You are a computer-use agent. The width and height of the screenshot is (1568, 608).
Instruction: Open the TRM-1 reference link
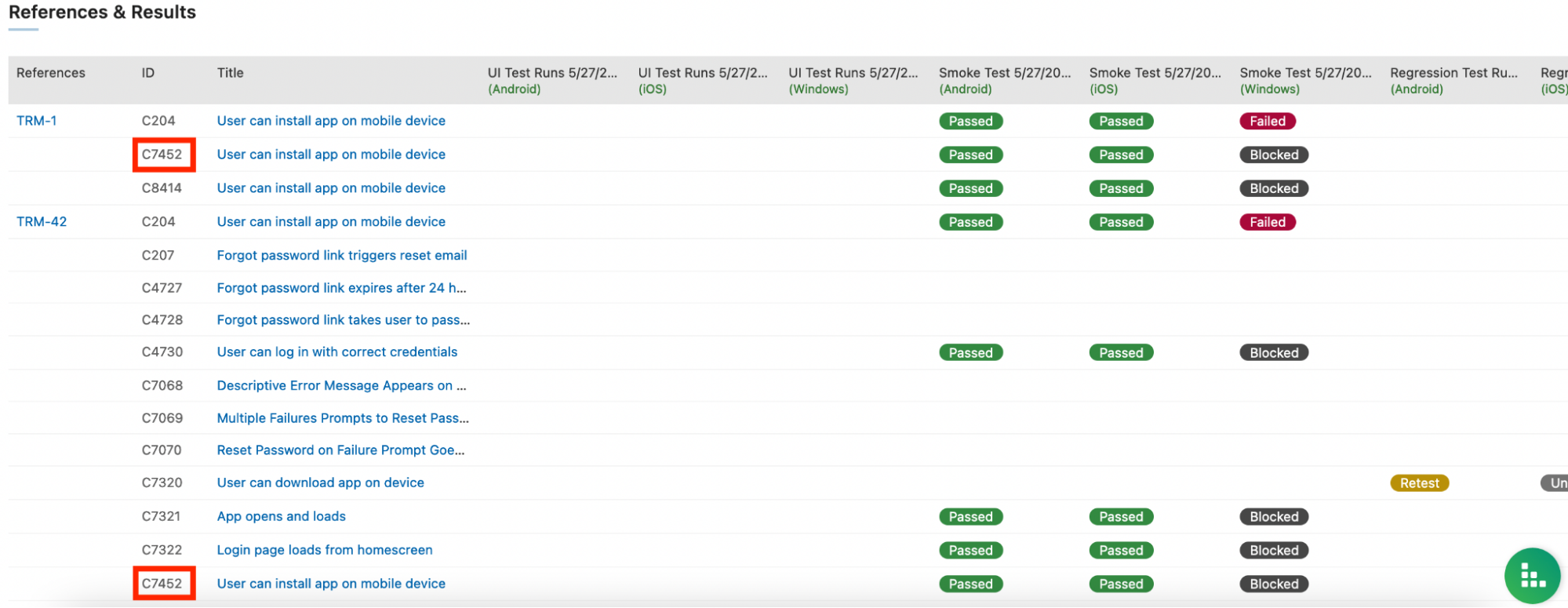36,121
